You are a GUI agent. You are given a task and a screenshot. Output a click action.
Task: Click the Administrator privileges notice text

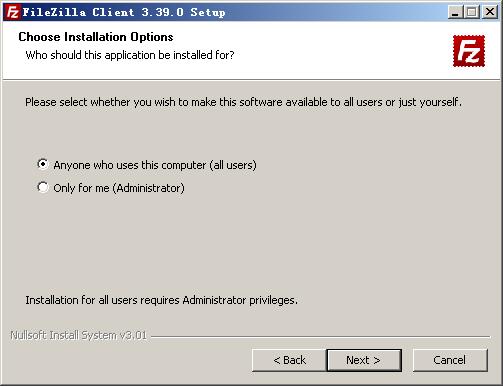click(162, 300)
